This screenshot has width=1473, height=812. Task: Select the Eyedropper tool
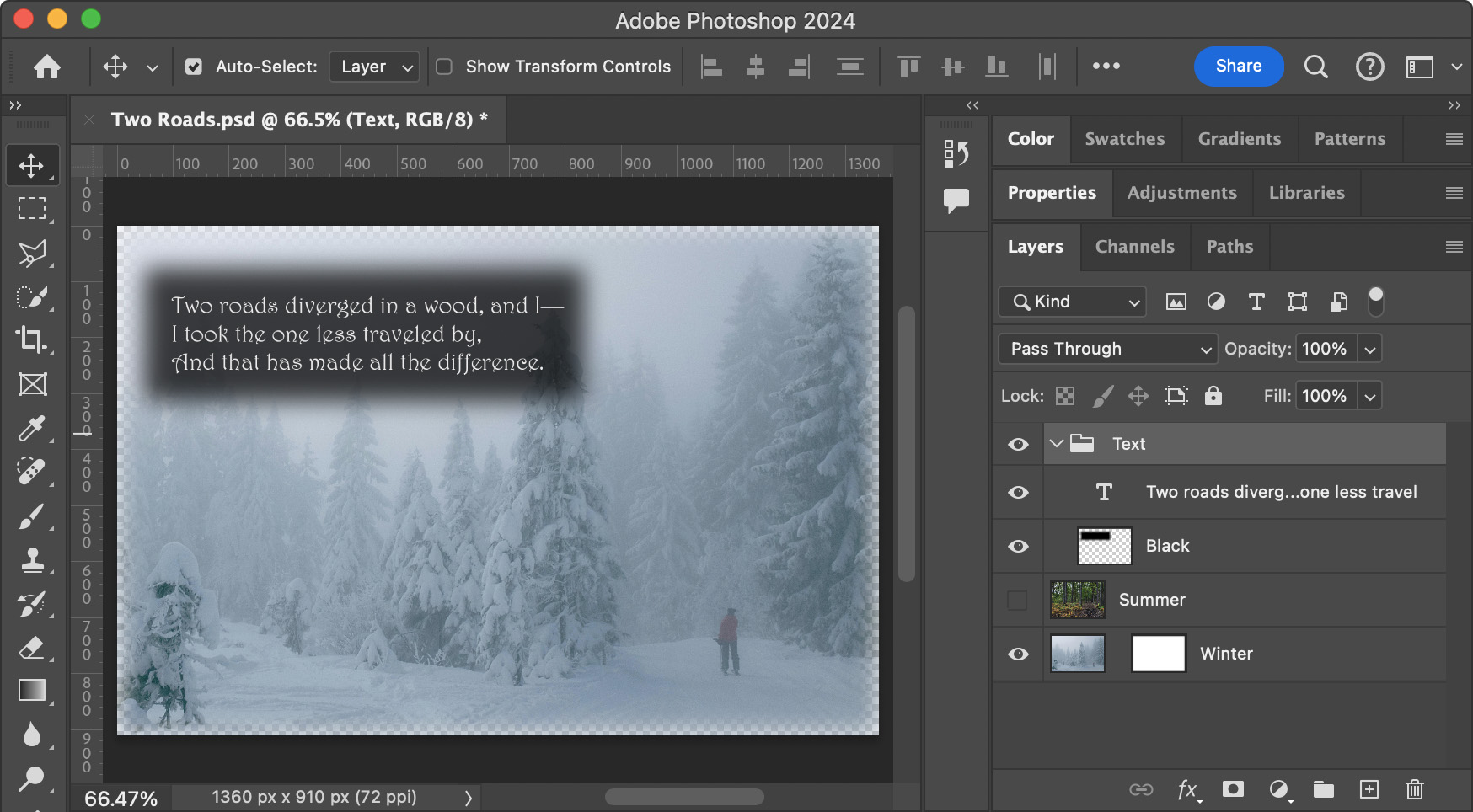32,428
